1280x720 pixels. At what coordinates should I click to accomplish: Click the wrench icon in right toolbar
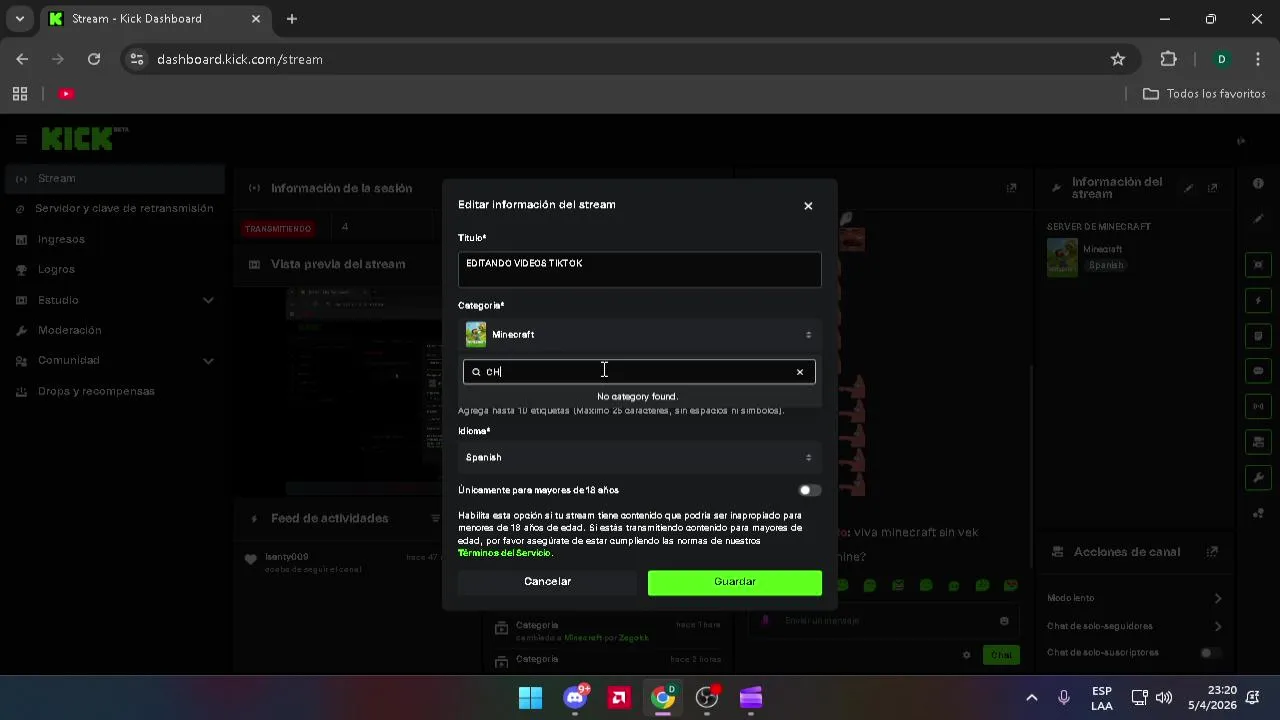click(1258, 477)
